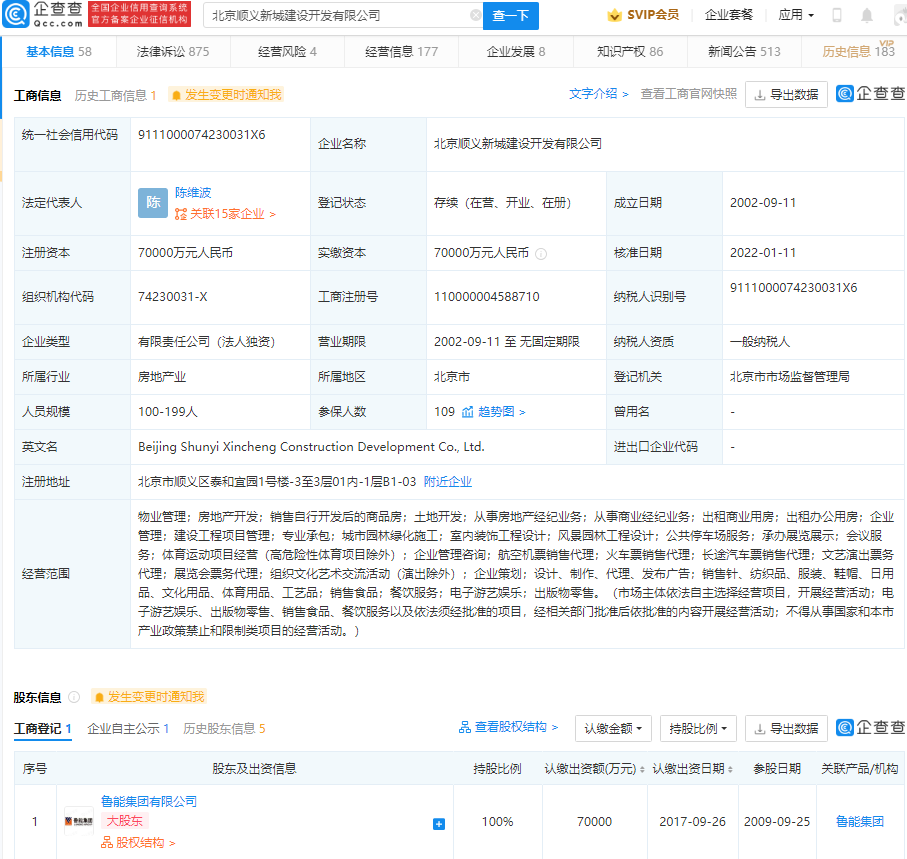907x859 pixels.
Task: Open the 附近企业 link beside the address
Action: tap(447, 481)
